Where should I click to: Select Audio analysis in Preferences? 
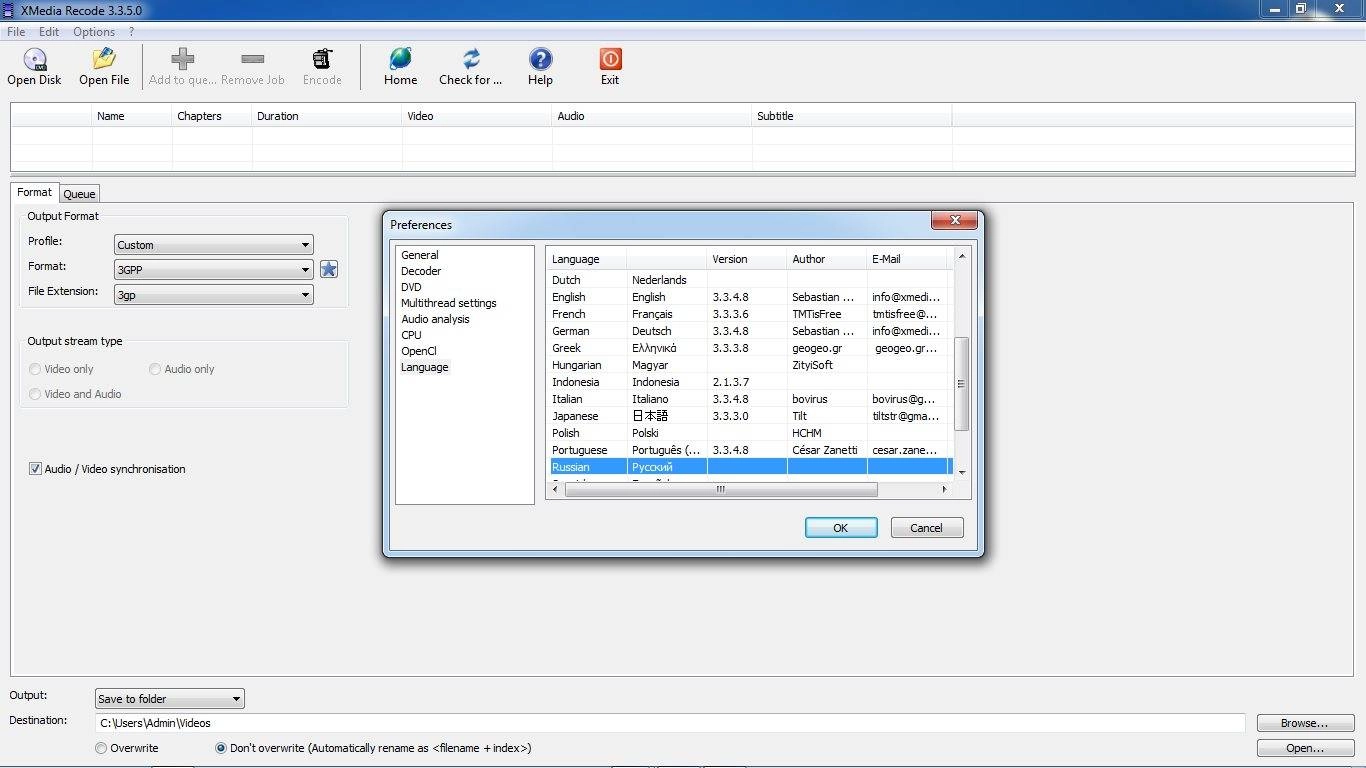click(435, 319)
